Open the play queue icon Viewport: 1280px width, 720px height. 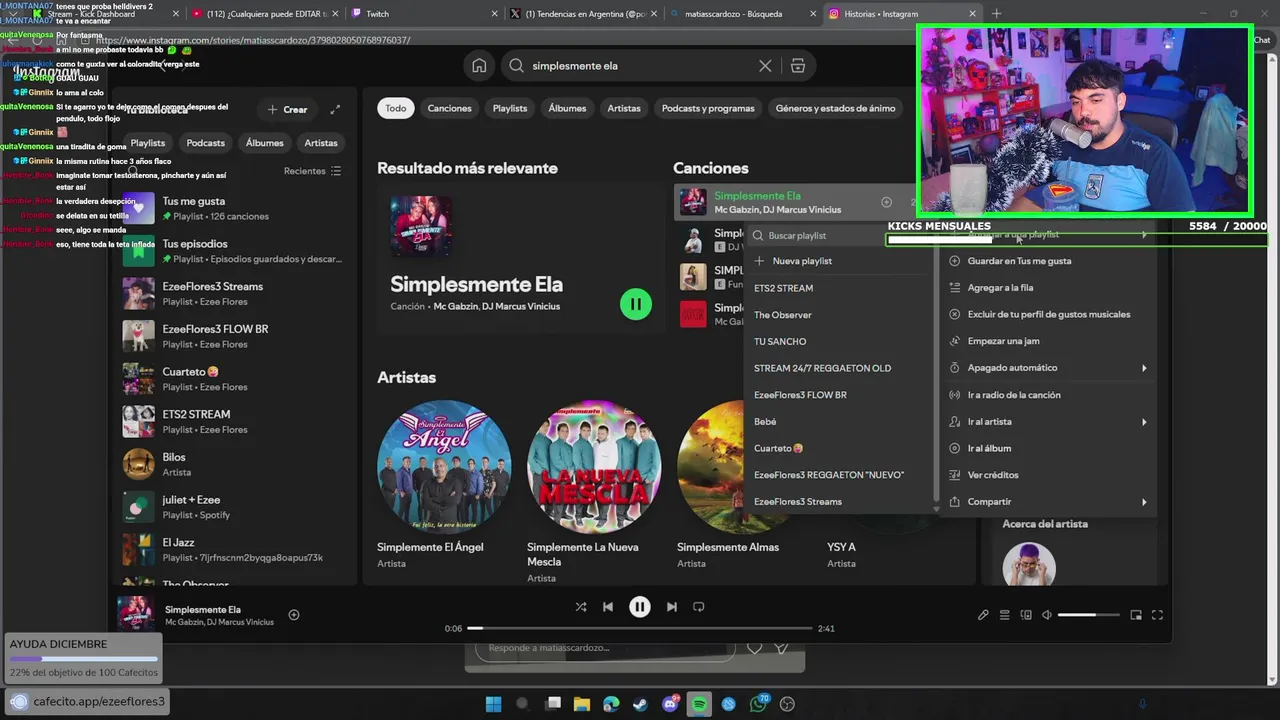point(1005,615)
